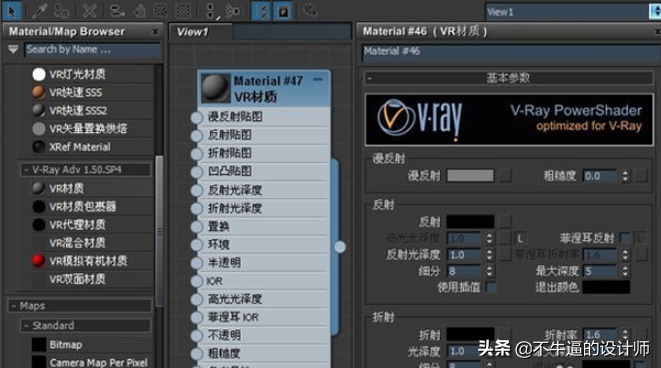This screenshot has height=368, width=661.
Task: Click the 漫反射贴图 input socket
Action: point(196,118)
